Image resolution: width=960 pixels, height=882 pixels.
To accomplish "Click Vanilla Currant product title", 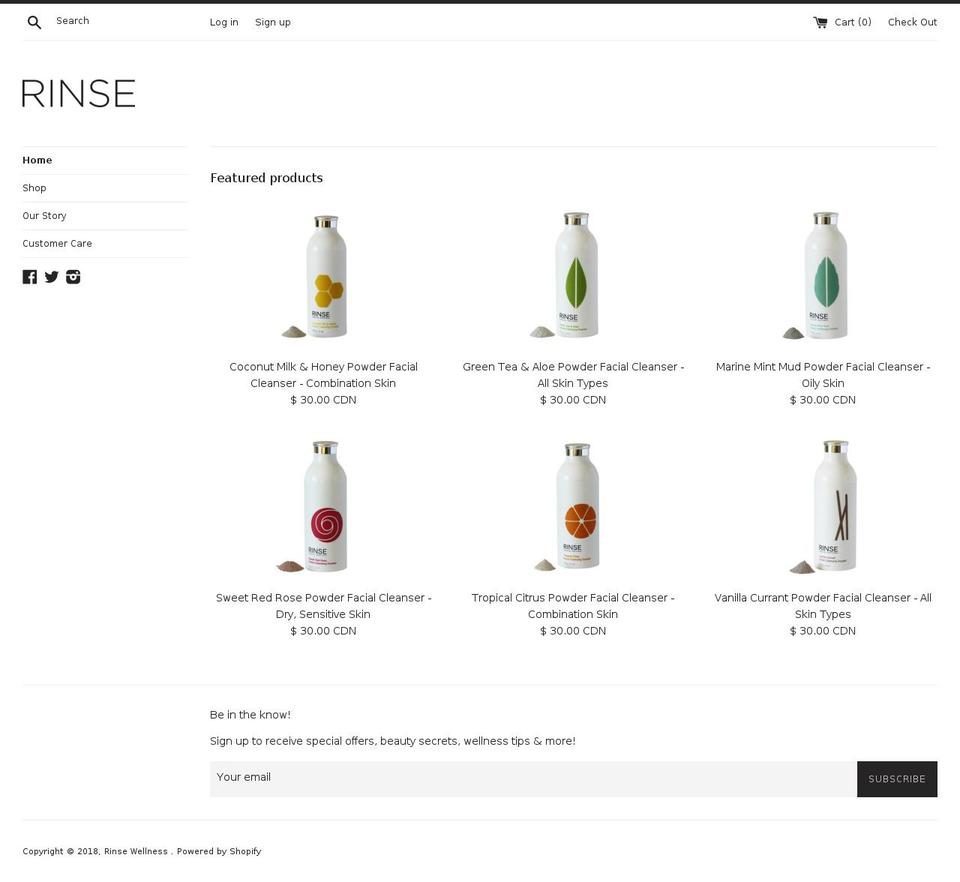I will [822, 605].
